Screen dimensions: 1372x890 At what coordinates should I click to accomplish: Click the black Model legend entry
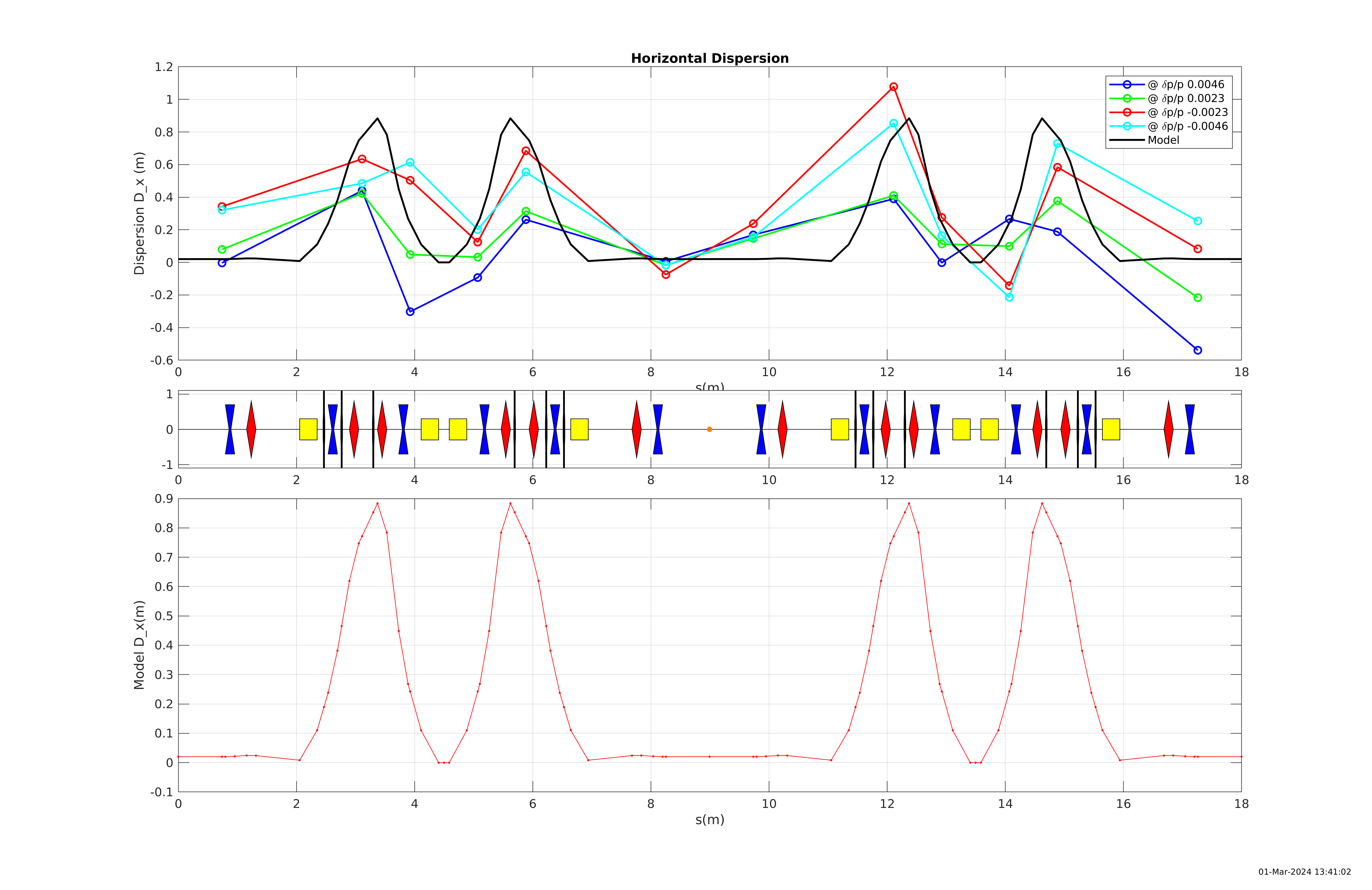click(1163, 140)
